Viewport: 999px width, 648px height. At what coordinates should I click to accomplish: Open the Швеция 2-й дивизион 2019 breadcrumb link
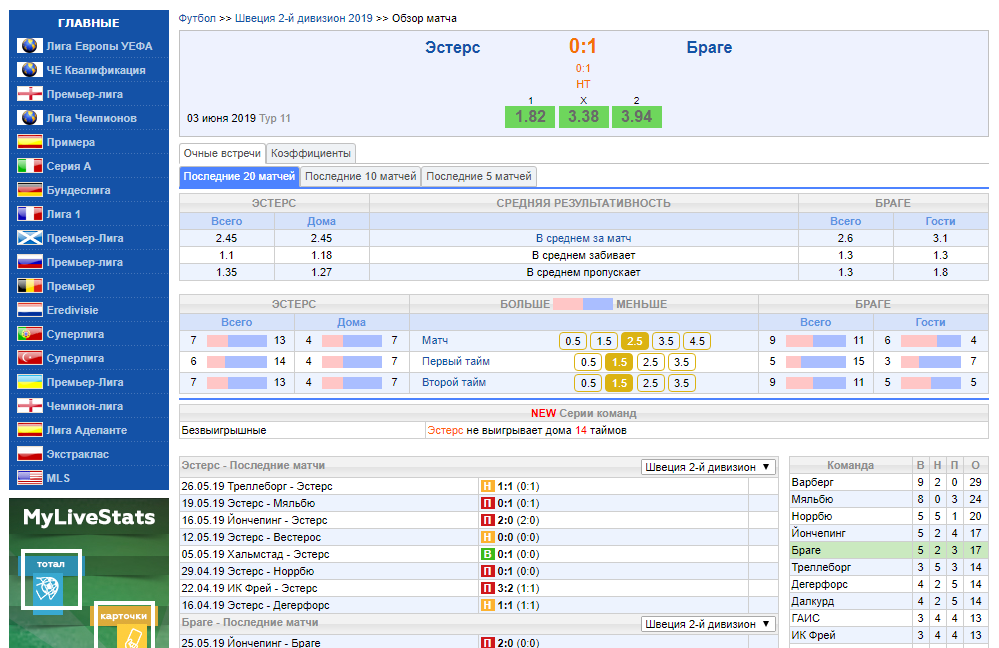click(x=304, y=19)
